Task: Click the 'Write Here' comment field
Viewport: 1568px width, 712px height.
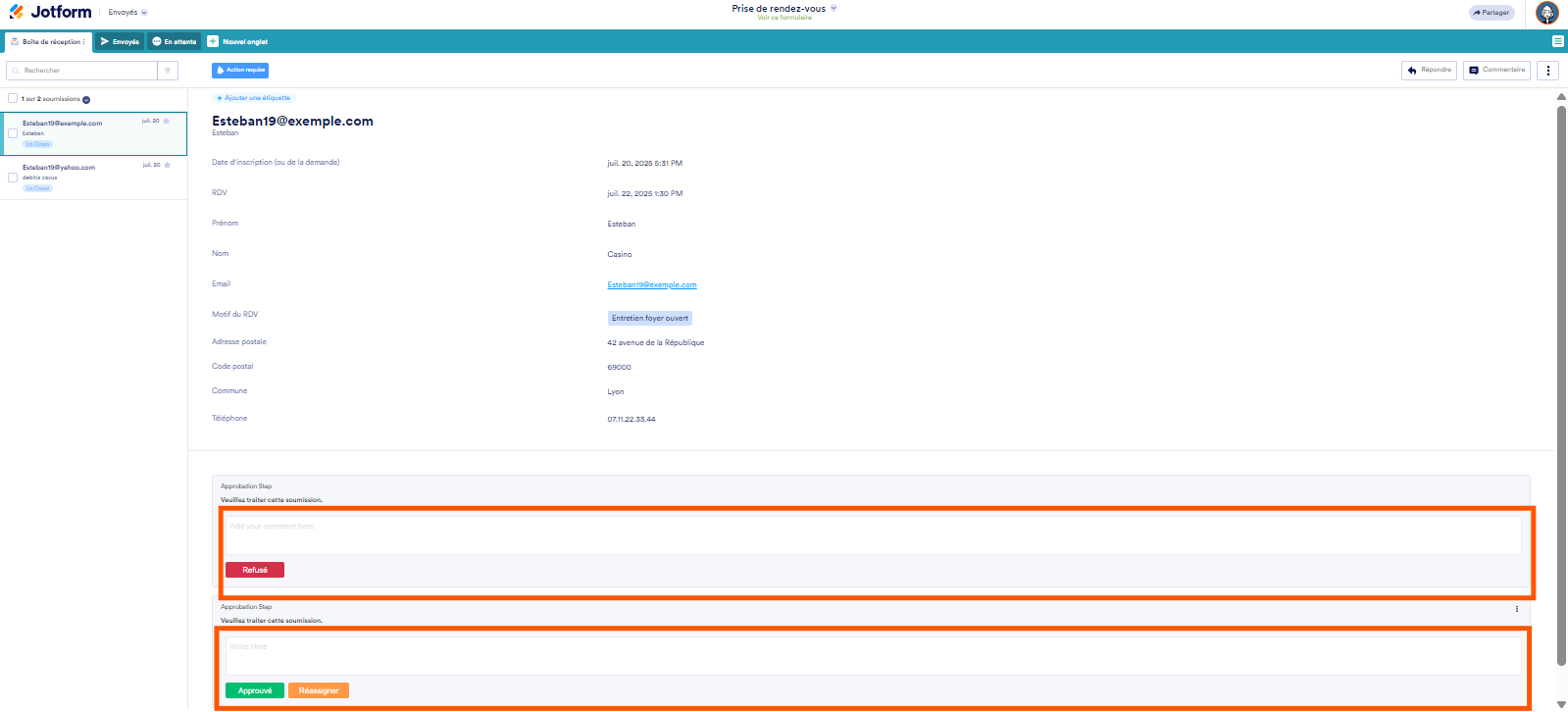Action: pyautogui.click(x=873, y=656)
